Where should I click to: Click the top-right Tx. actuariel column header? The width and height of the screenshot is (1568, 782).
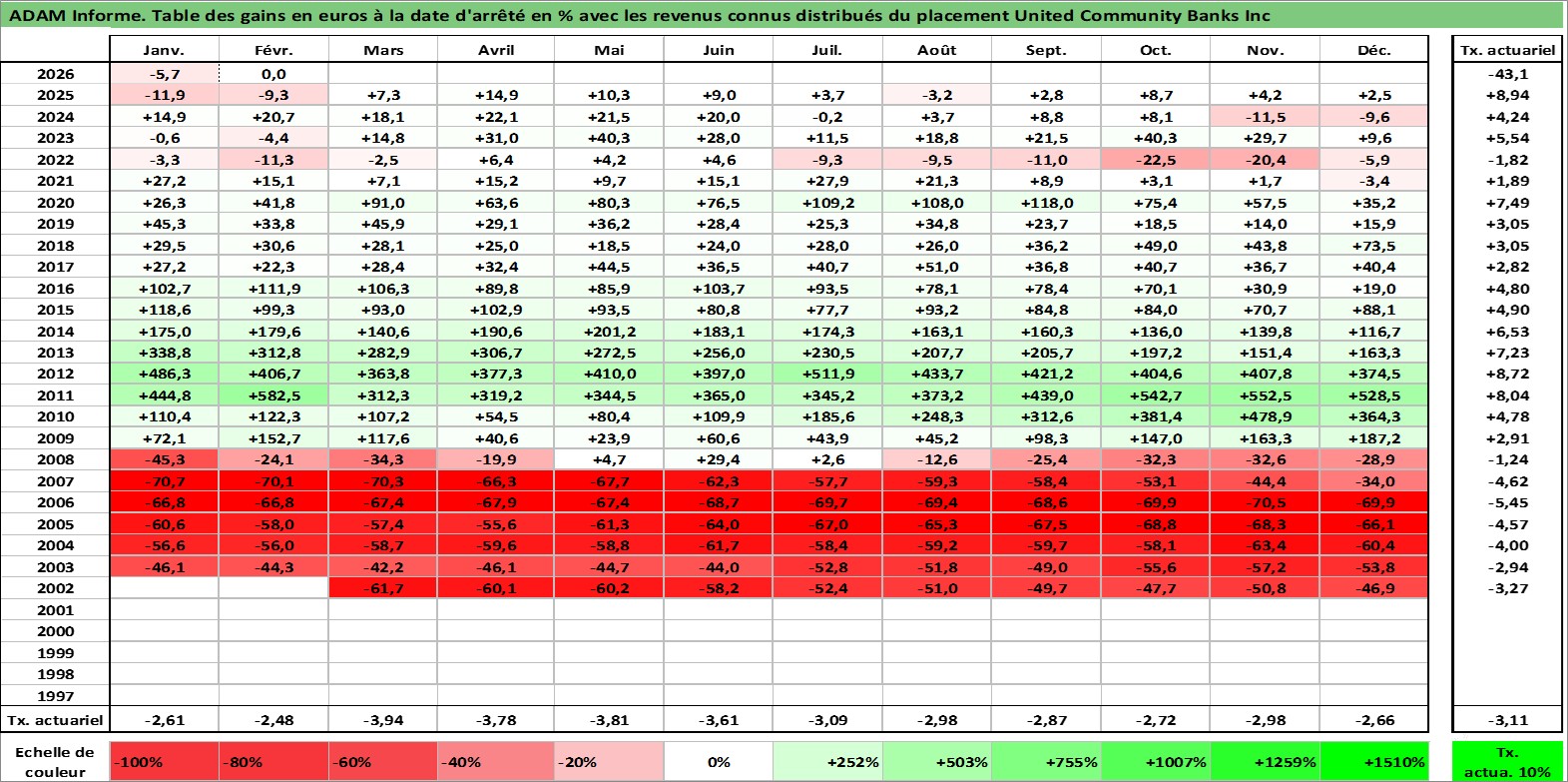coord(1507,50)
